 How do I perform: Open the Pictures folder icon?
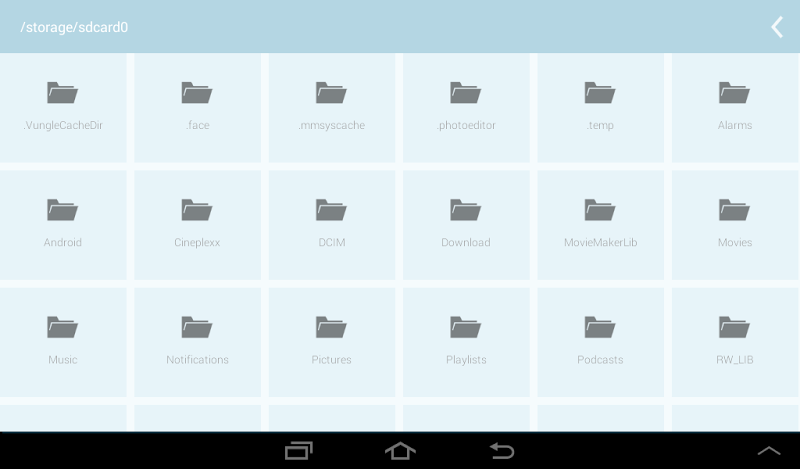tap(331, 327)
